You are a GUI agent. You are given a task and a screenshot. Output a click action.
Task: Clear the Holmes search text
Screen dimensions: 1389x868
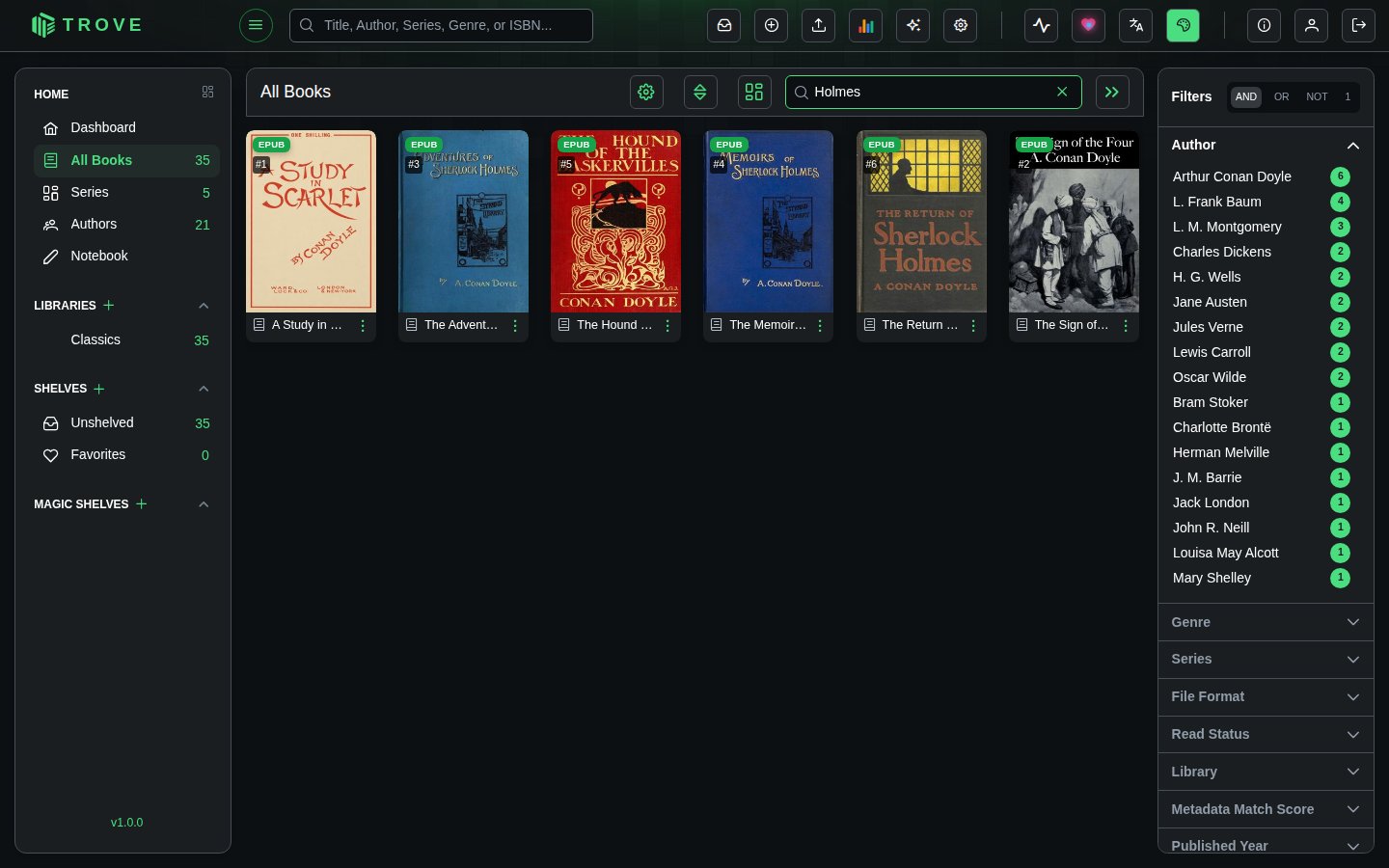[1062, 92]
